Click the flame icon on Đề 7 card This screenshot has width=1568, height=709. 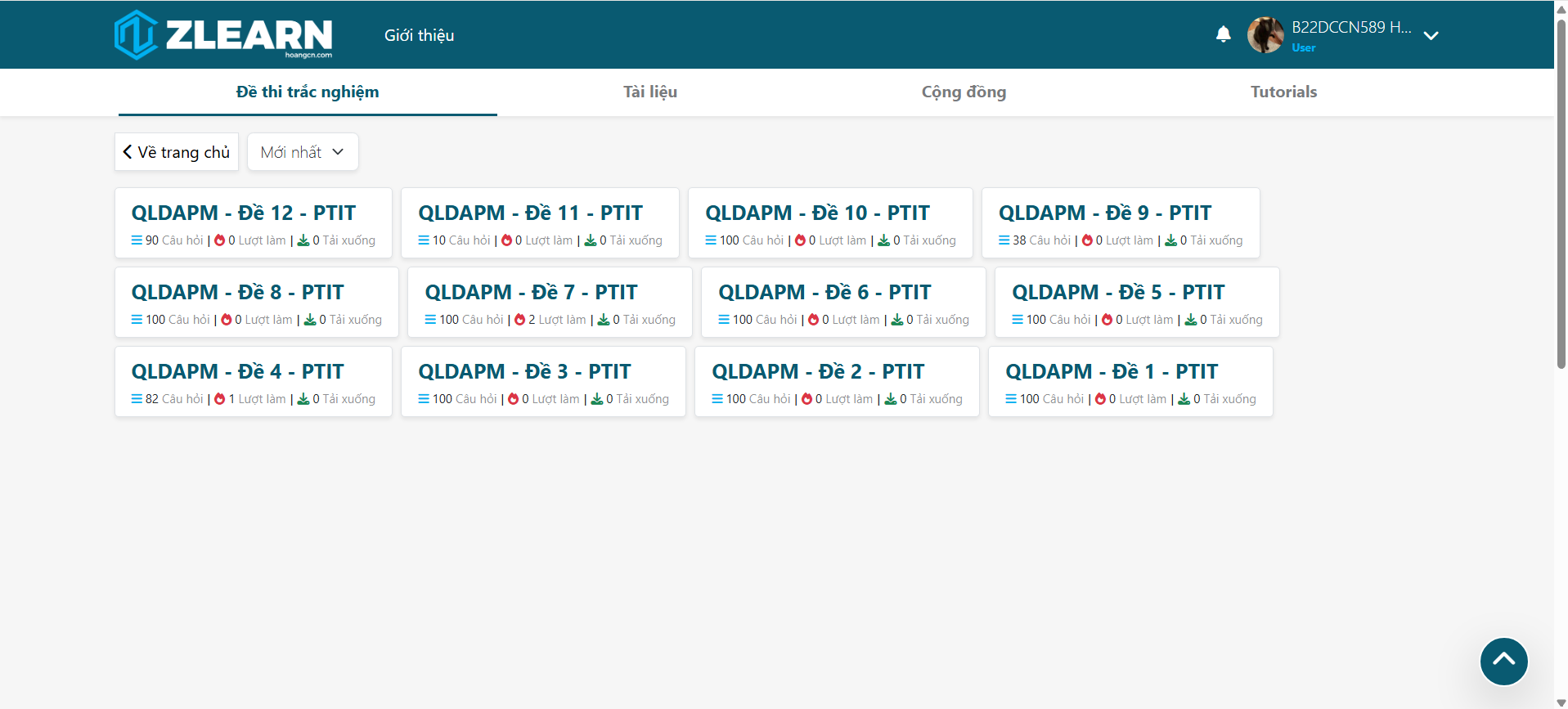tap(519, 320)
